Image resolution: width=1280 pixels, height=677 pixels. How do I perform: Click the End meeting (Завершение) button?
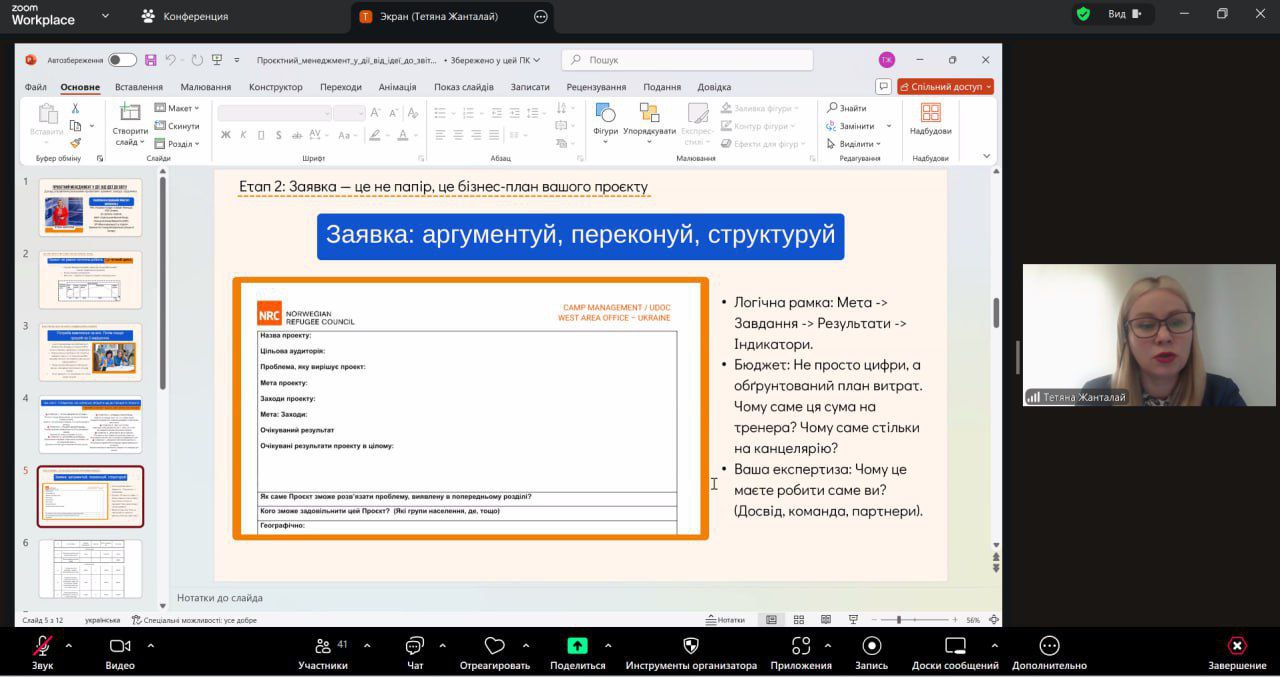[1237, 646]
